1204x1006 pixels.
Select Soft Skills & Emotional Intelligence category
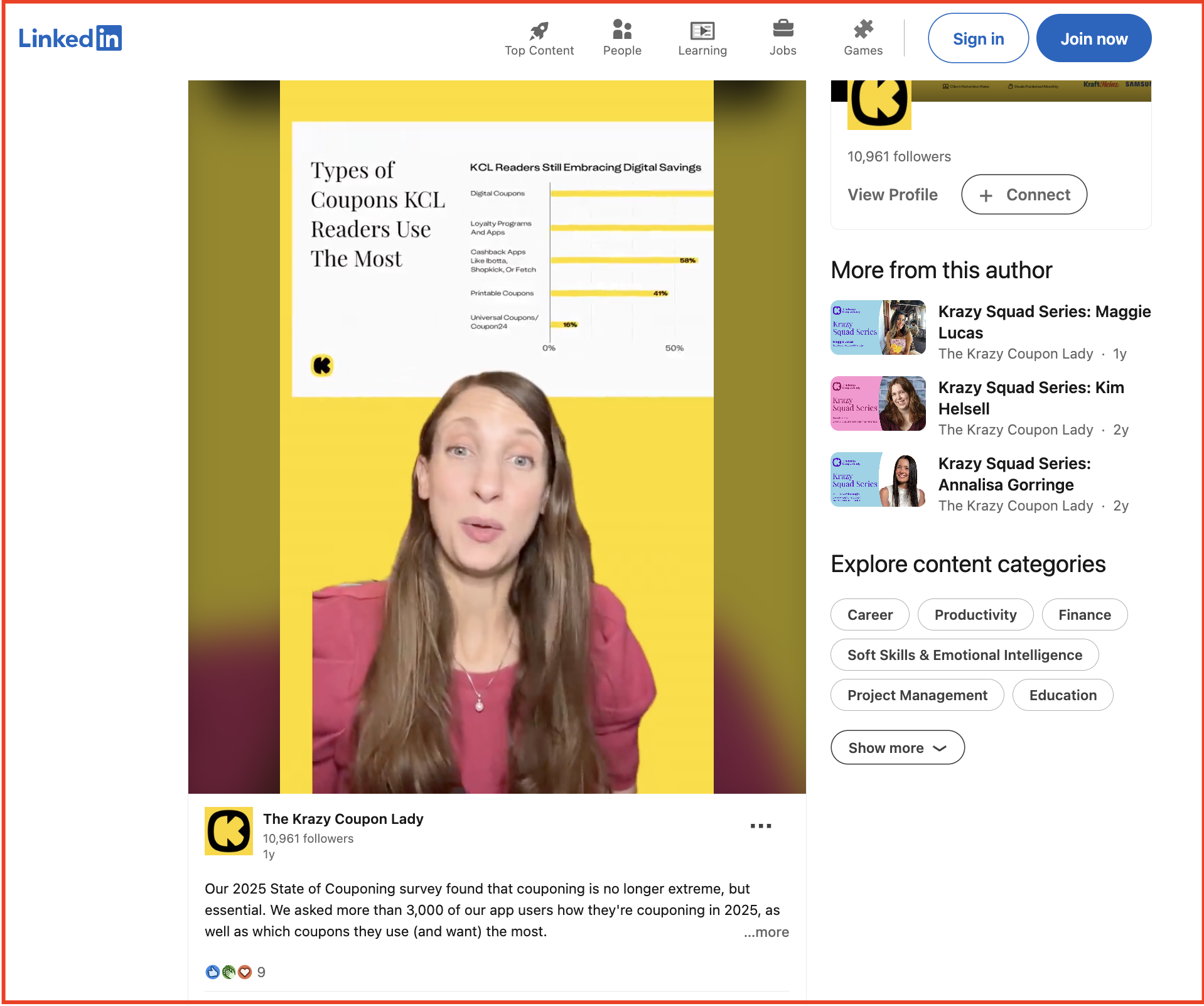coord(964,654)
